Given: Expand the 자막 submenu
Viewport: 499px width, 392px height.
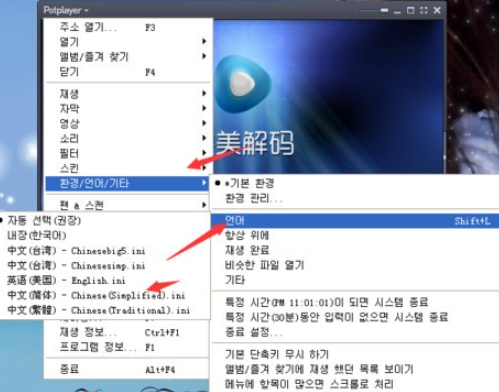Looking at the screenshot, I should 128,109.
